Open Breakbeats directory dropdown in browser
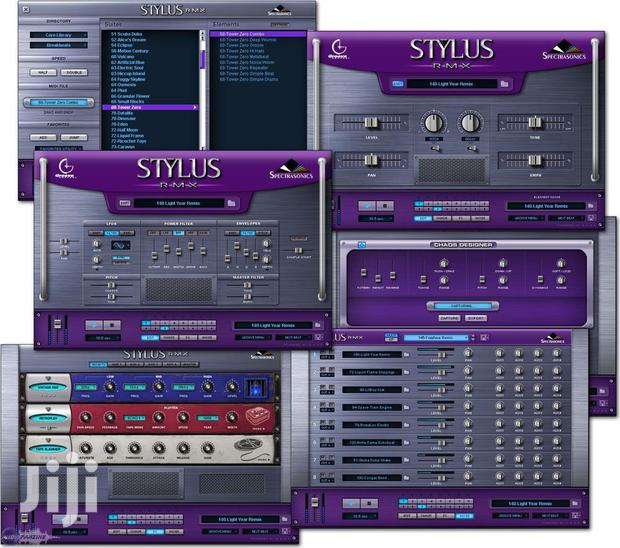This screenshot has width=620, height=548. point(59,45)
